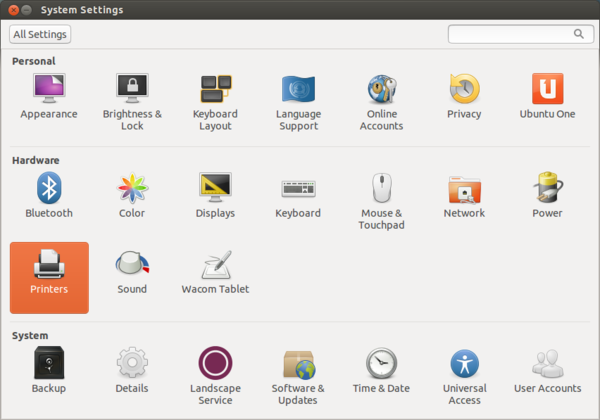Focus the settings search field
Image resolution: width=600 pixels, height=420 pixels.
point(520,34)
